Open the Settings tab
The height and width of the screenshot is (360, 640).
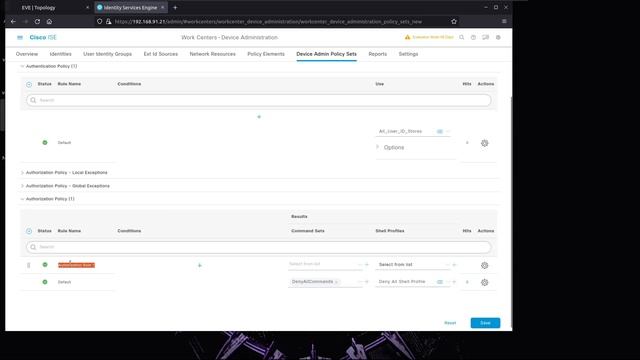(408, 54)
